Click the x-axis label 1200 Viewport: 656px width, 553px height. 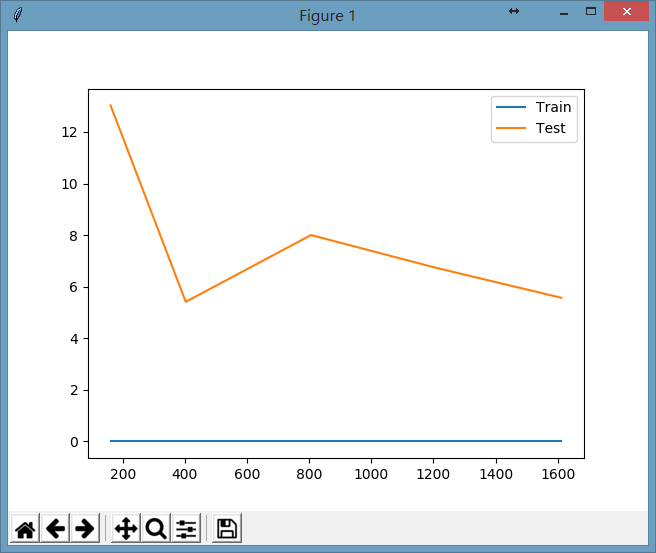[433, 474]
